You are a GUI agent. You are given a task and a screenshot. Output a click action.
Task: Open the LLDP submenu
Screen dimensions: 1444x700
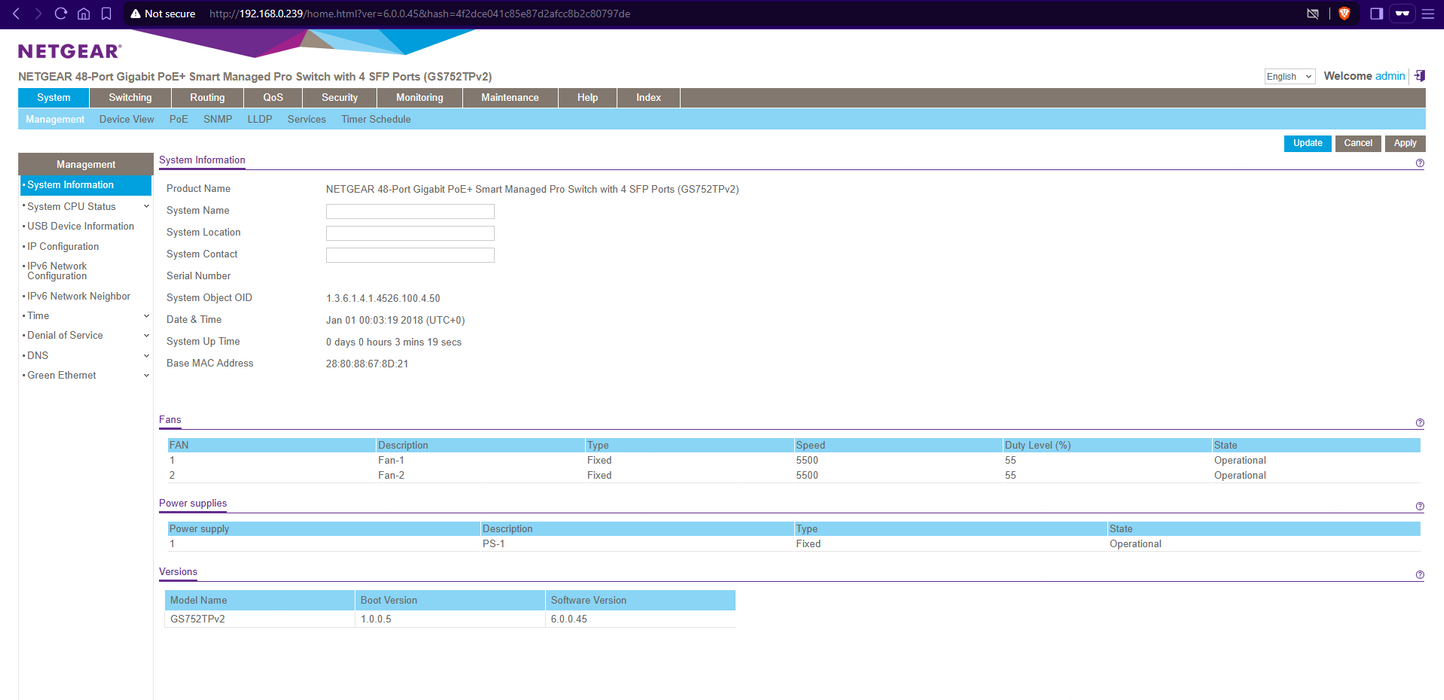point(260,119)
